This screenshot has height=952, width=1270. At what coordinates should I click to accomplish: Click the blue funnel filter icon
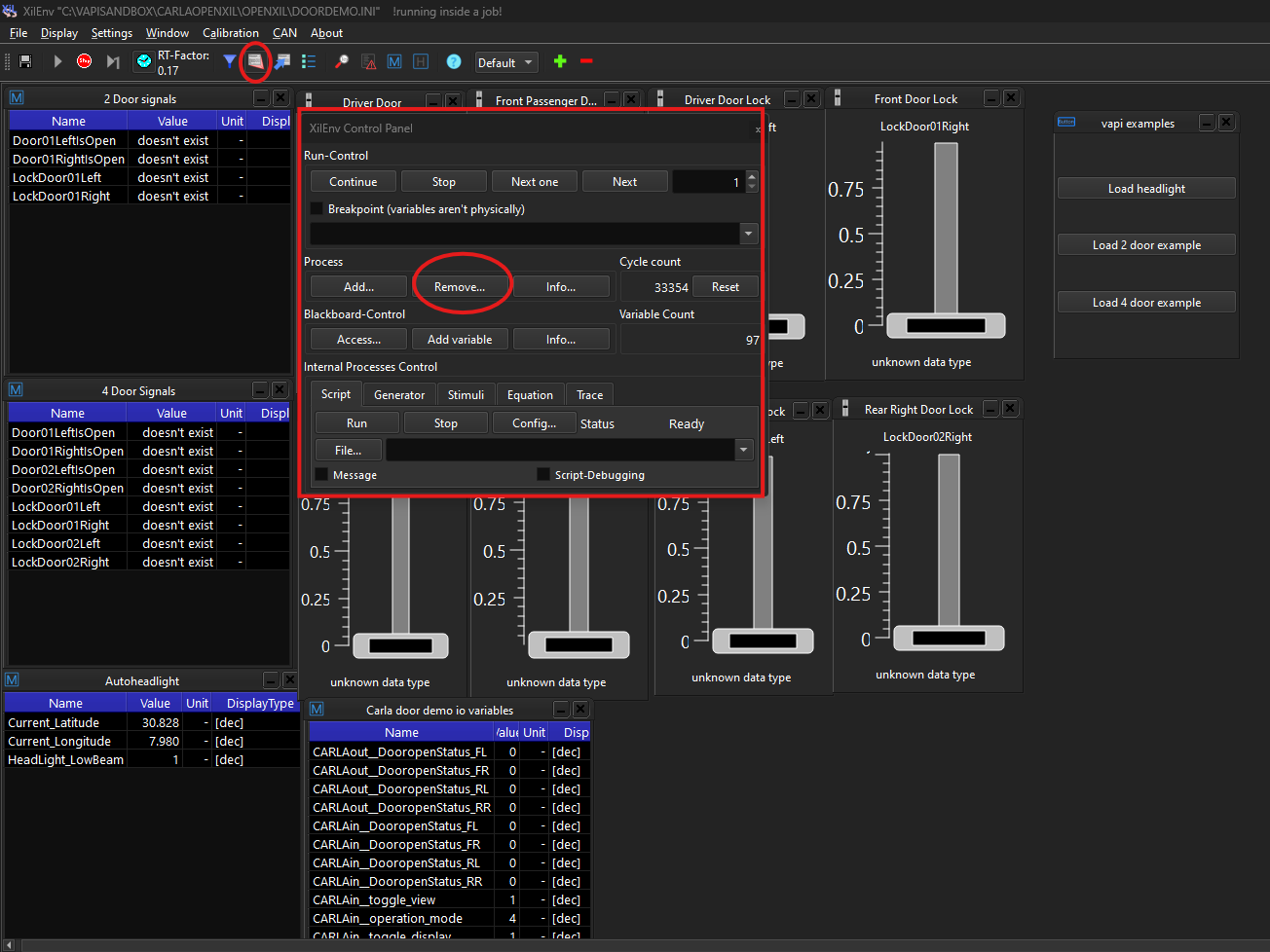230,61
